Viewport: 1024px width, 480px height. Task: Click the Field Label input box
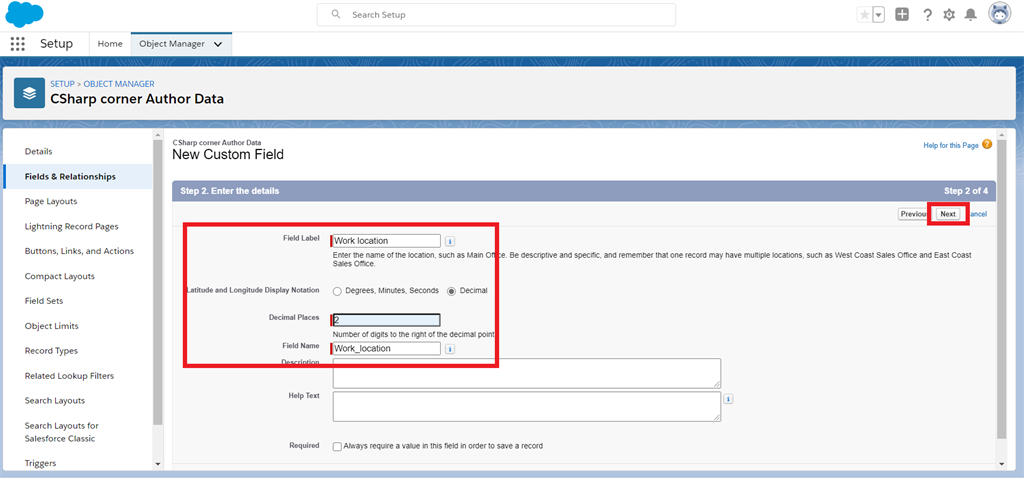(x=386, y=241)
